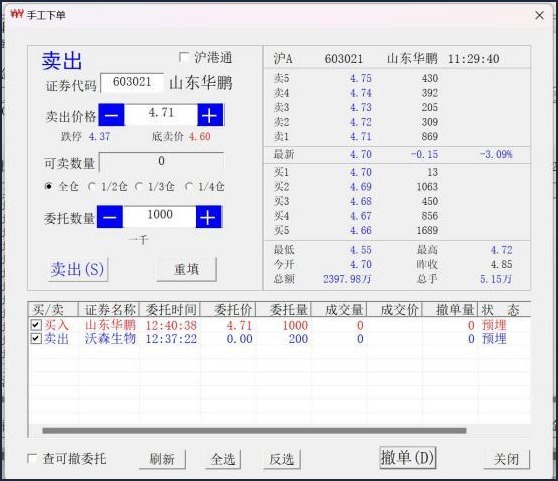Increase the order quantity with the plus button

click(x=209, y=217)
